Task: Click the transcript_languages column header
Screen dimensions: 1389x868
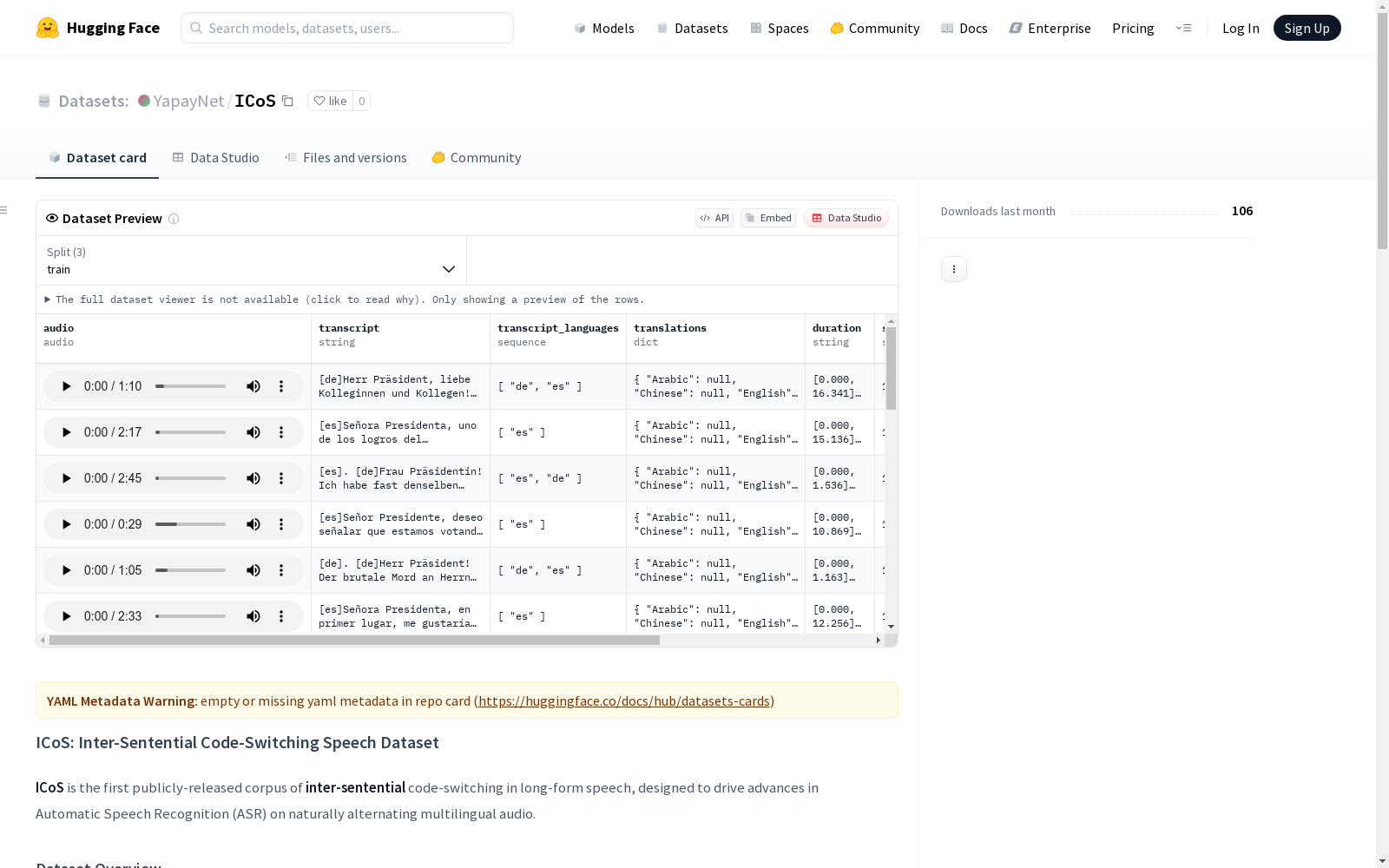Action: 558,339
